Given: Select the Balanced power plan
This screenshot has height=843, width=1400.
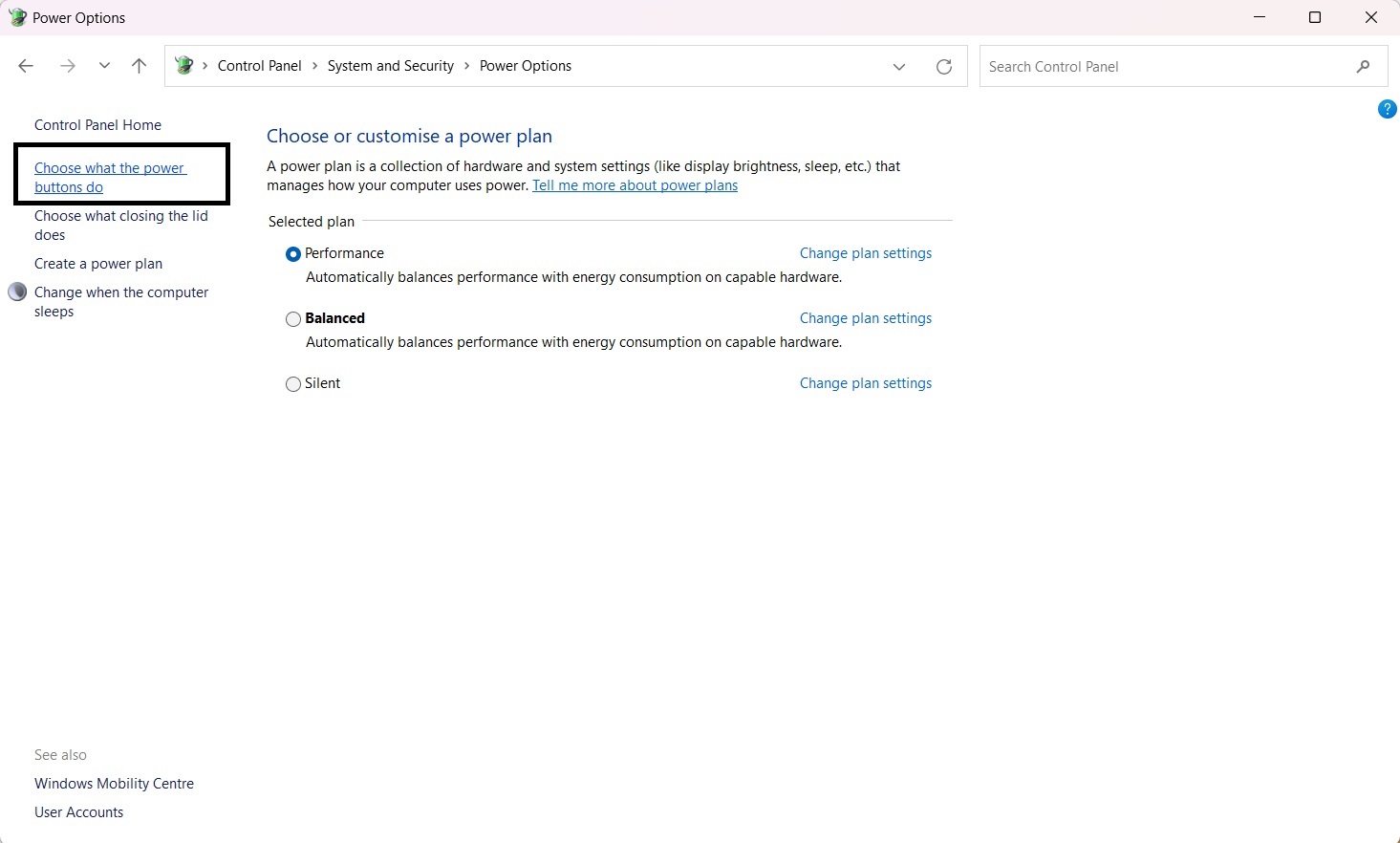Looking at the screenshot, I should 293,319.
